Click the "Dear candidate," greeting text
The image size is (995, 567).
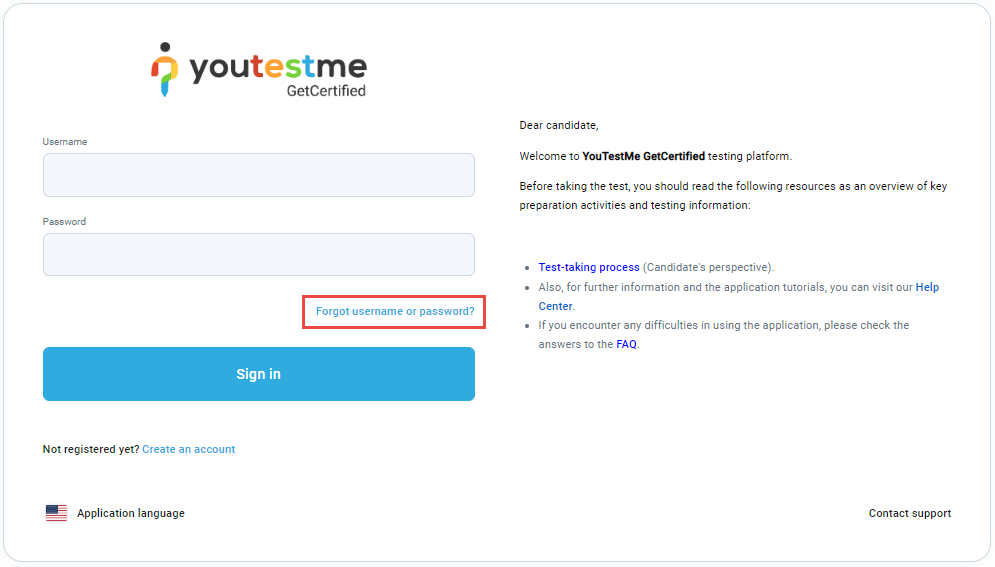(558, 126)
